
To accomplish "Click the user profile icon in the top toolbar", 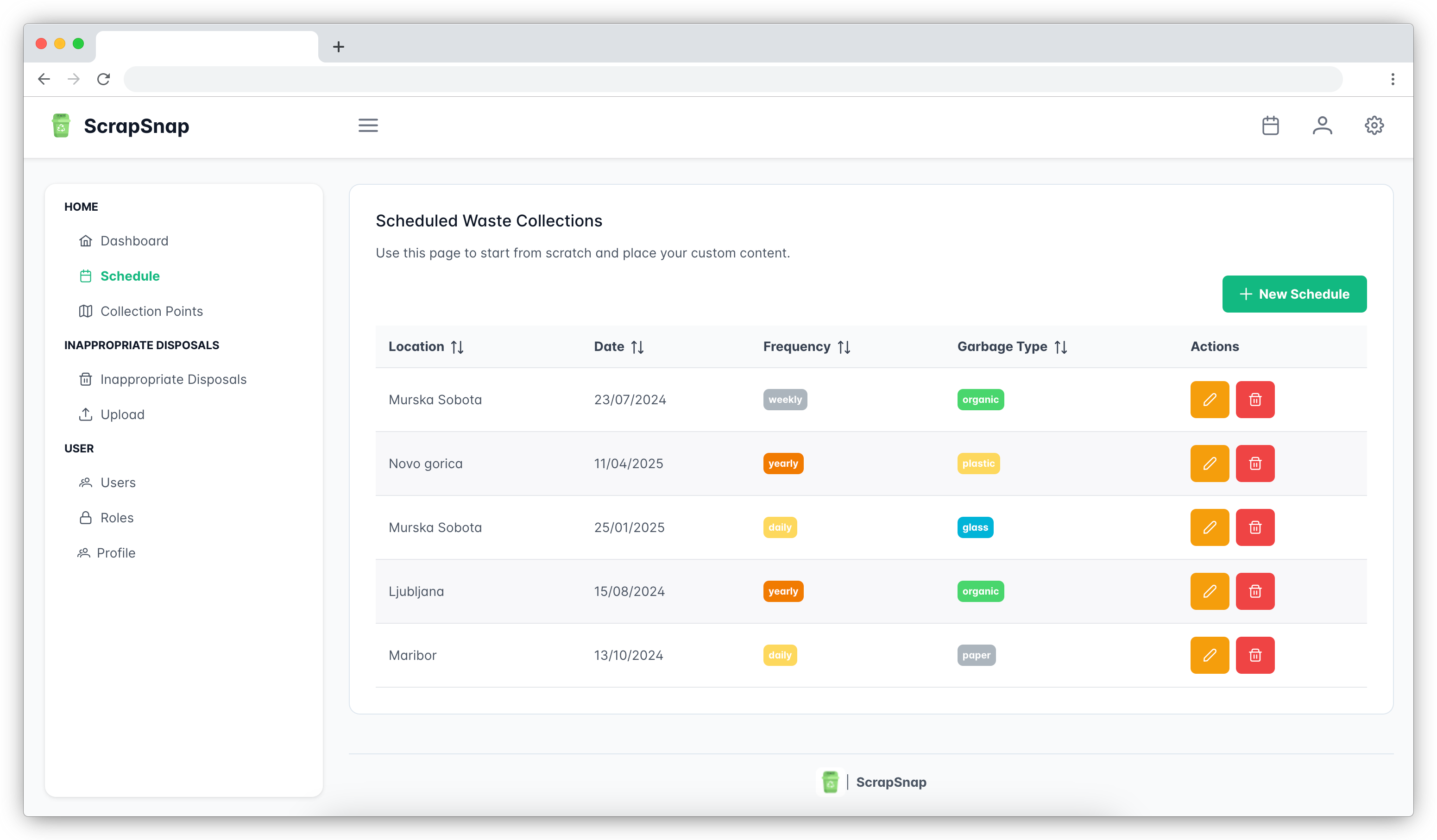I will pos(1323,125).
